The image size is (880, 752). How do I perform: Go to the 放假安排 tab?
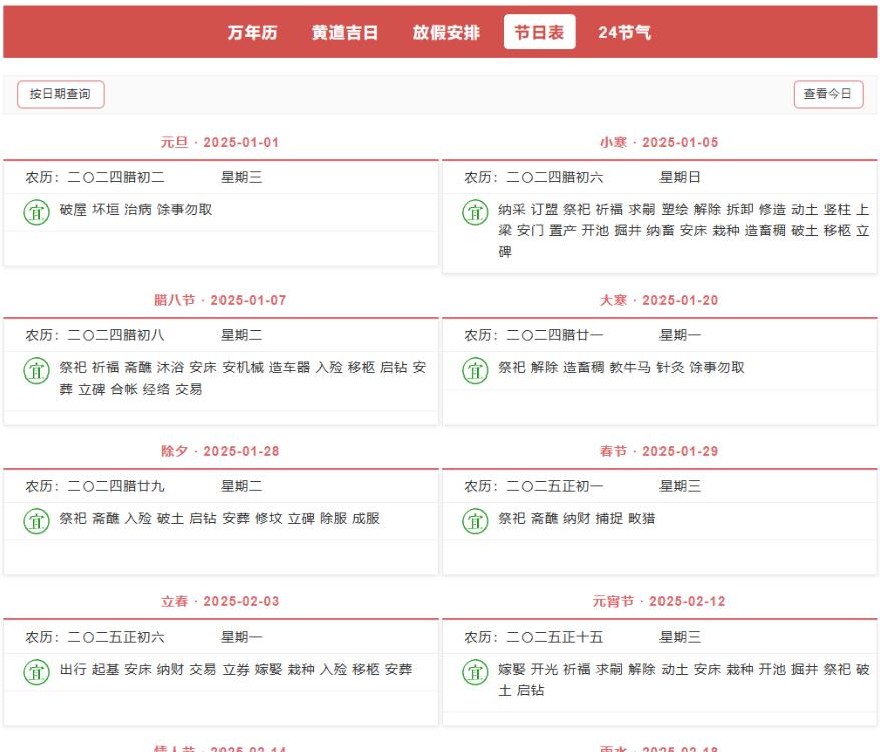click(446, 32)
